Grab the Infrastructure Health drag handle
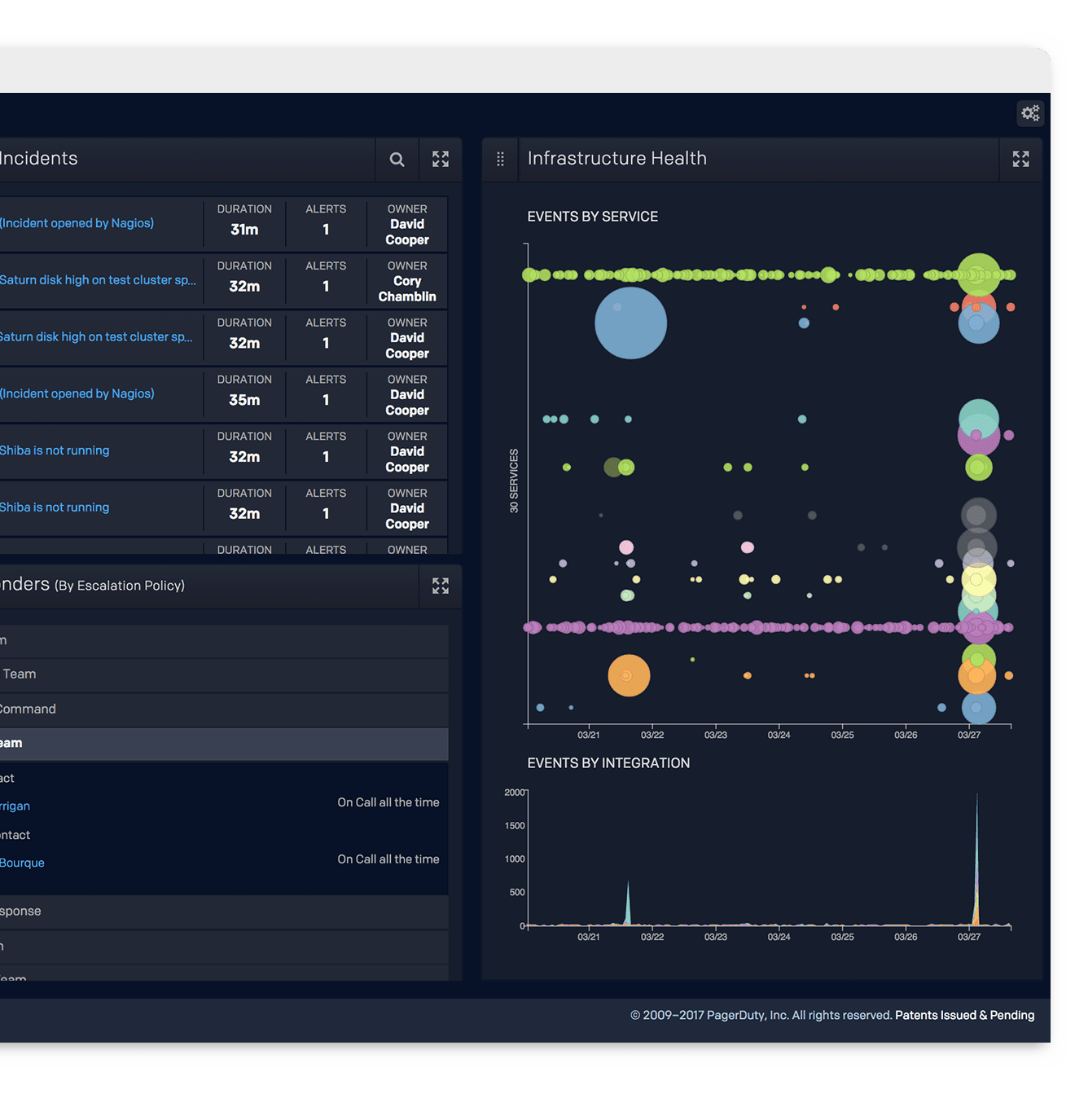 coord(500,159)
